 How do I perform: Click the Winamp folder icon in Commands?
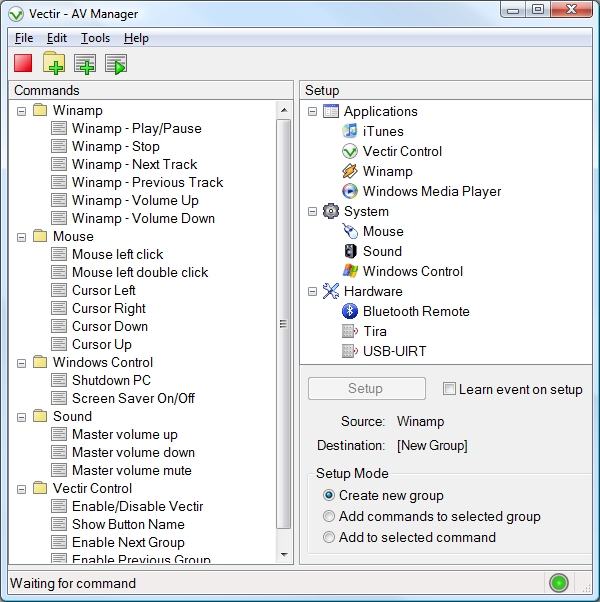(x=40, y=110)
